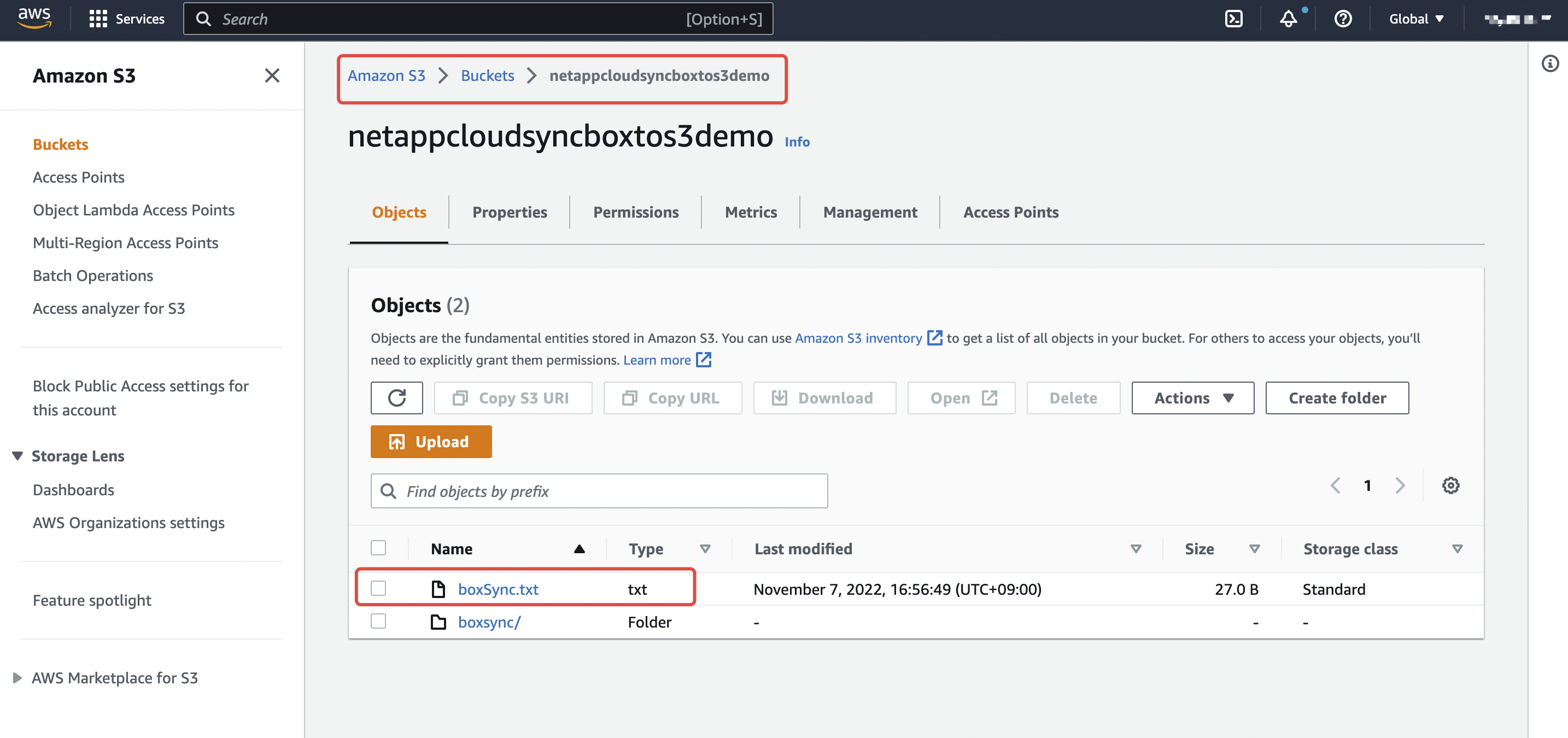Open page display preferences gear
The image size is (1568, 738).
point(1451,485)
